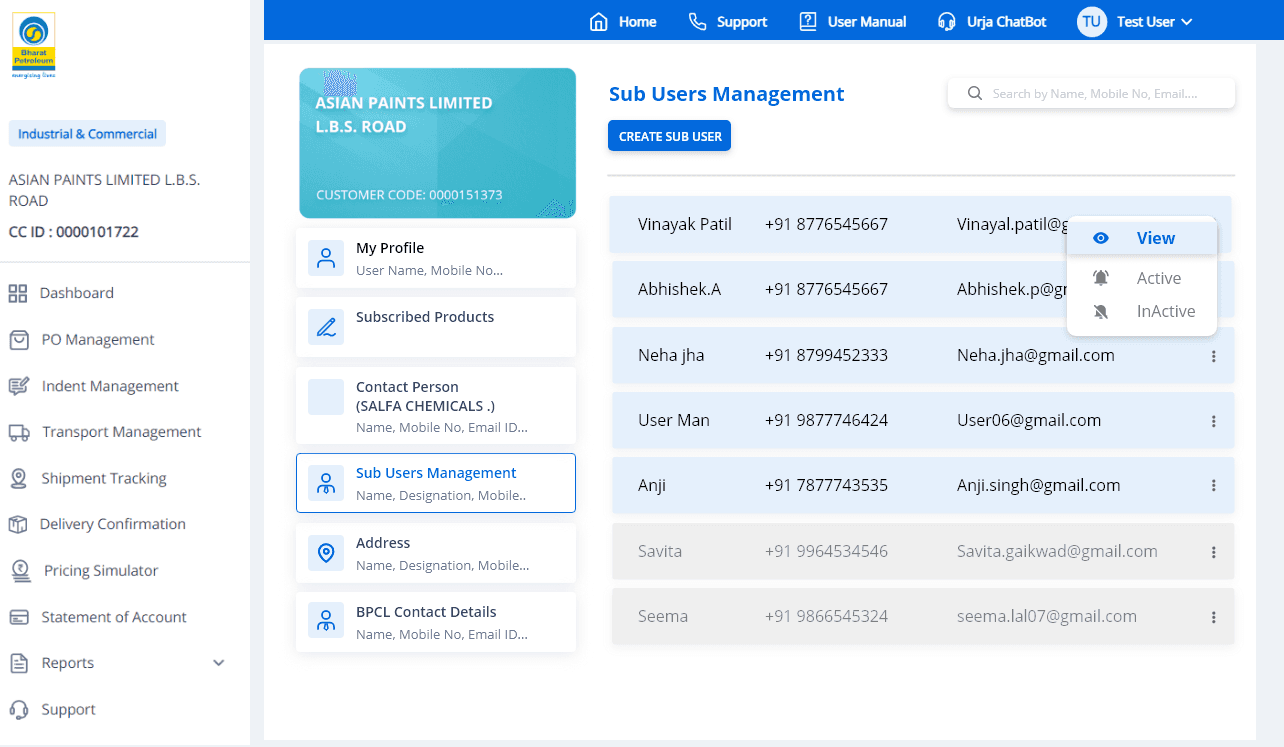Select View in the context menu
The image size is (1284, 747).
(x=1142, y=238)
